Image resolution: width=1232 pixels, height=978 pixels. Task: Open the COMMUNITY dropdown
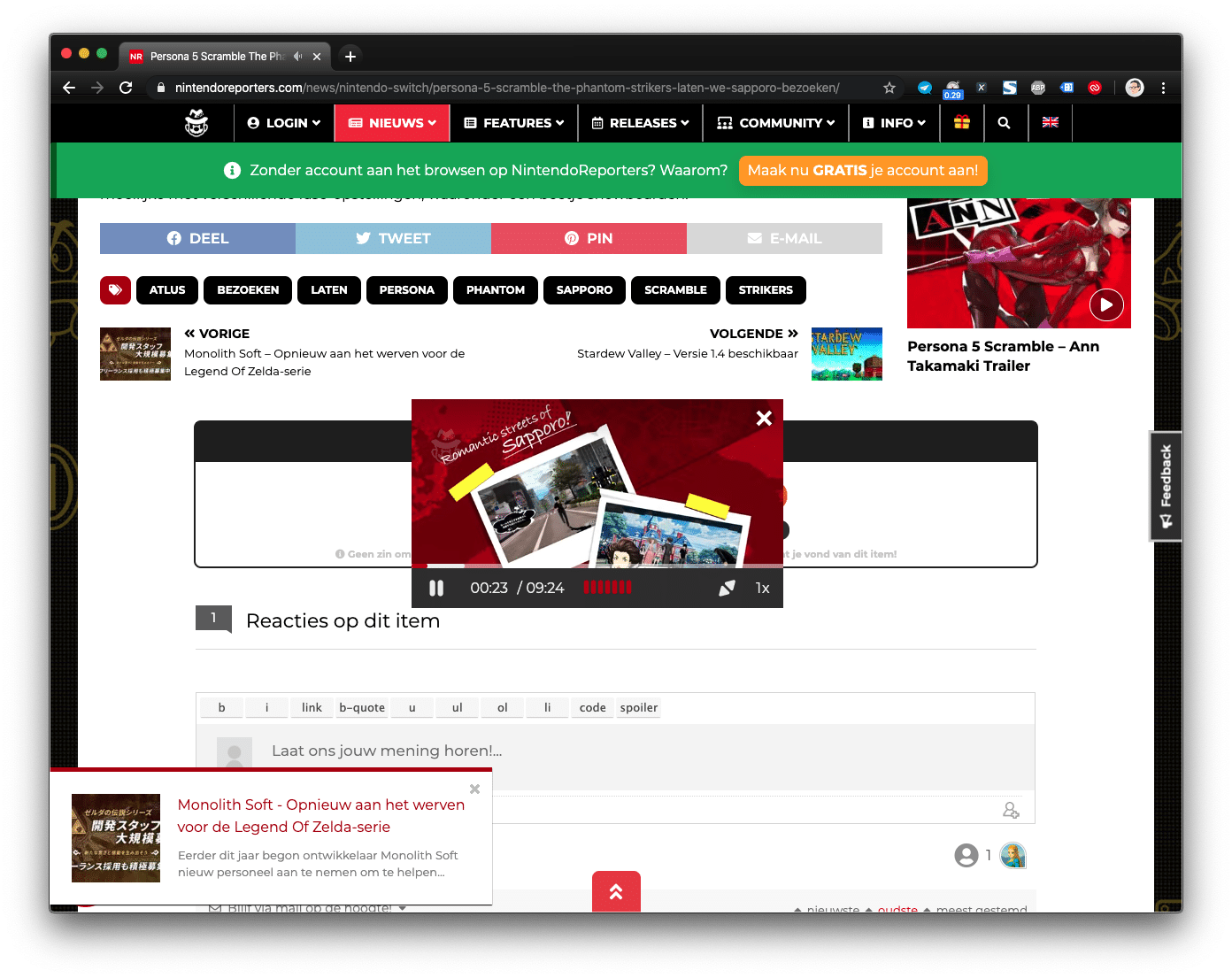click(776, 123)
